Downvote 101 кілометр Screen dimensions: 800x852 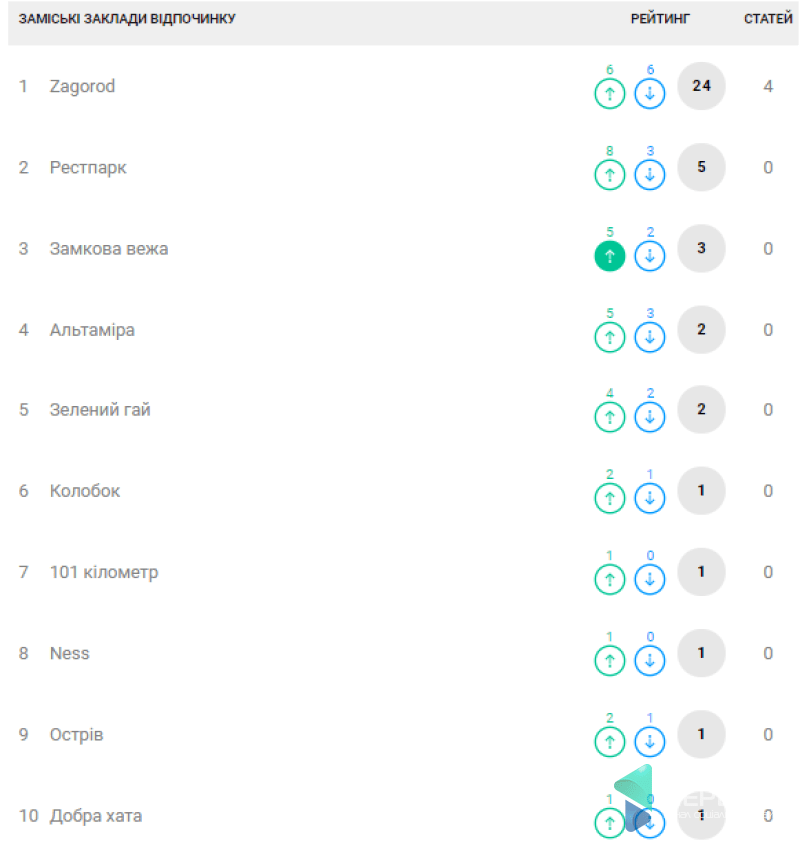650,579
